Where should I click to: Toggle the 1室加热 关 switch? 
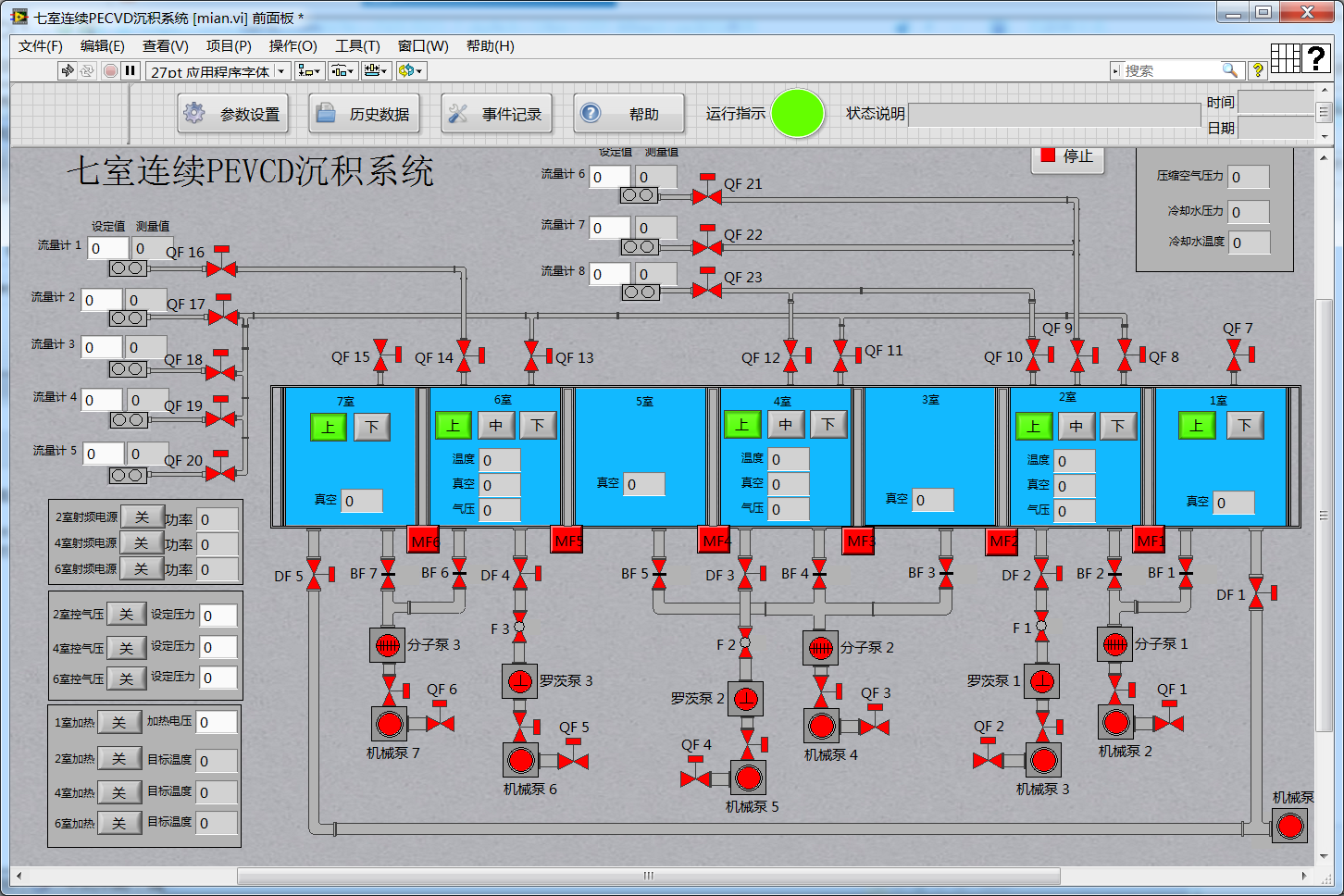click(118, 723)
